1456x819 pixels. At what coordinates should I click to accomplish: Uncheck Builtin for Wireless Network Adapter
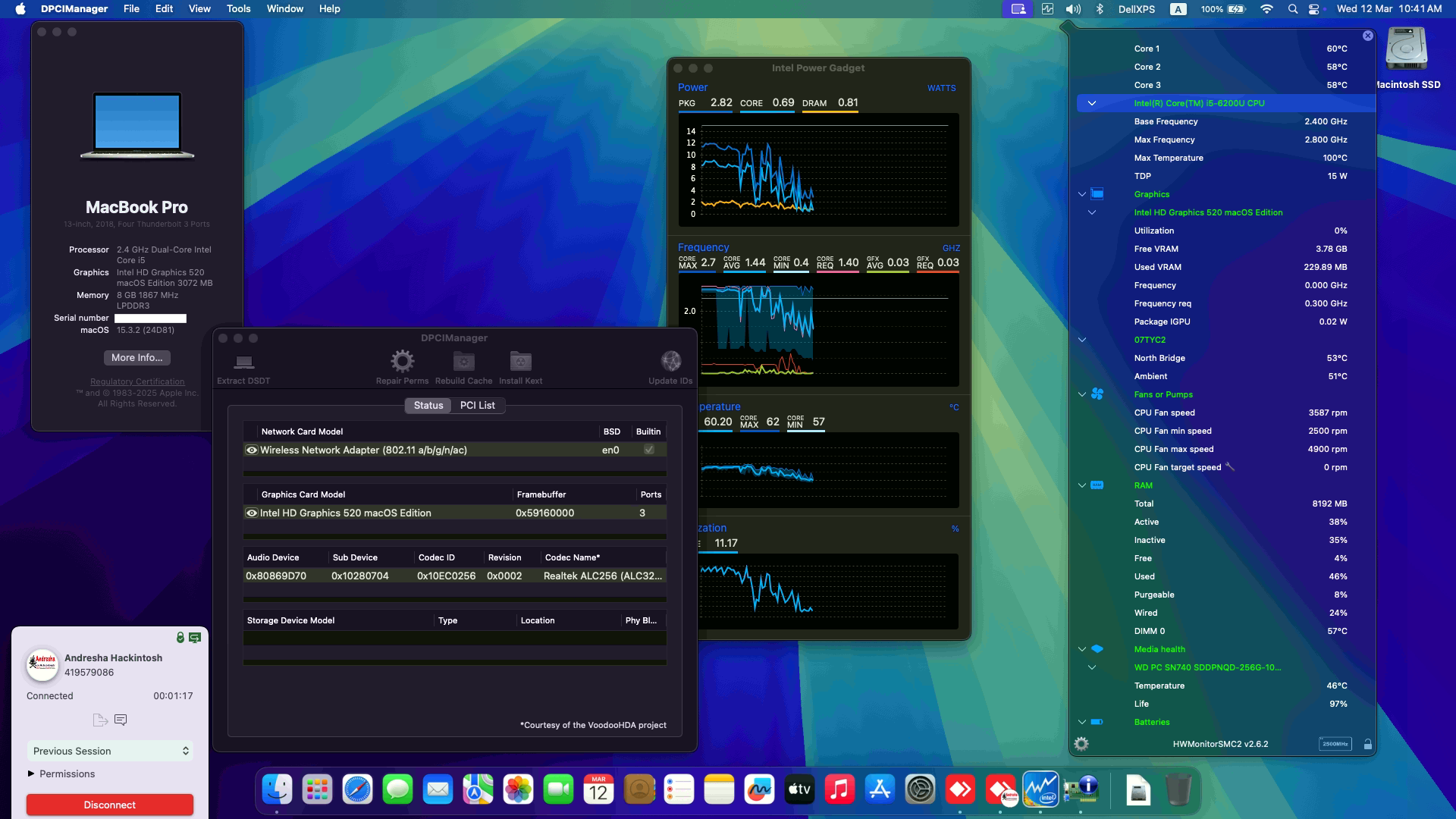[x=648, y=450]
